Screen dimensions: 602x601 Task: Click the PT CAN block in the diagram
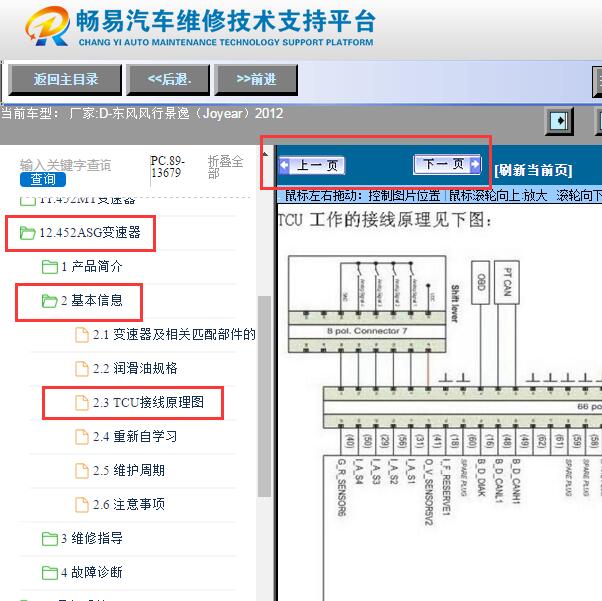[x=507, y=282]
